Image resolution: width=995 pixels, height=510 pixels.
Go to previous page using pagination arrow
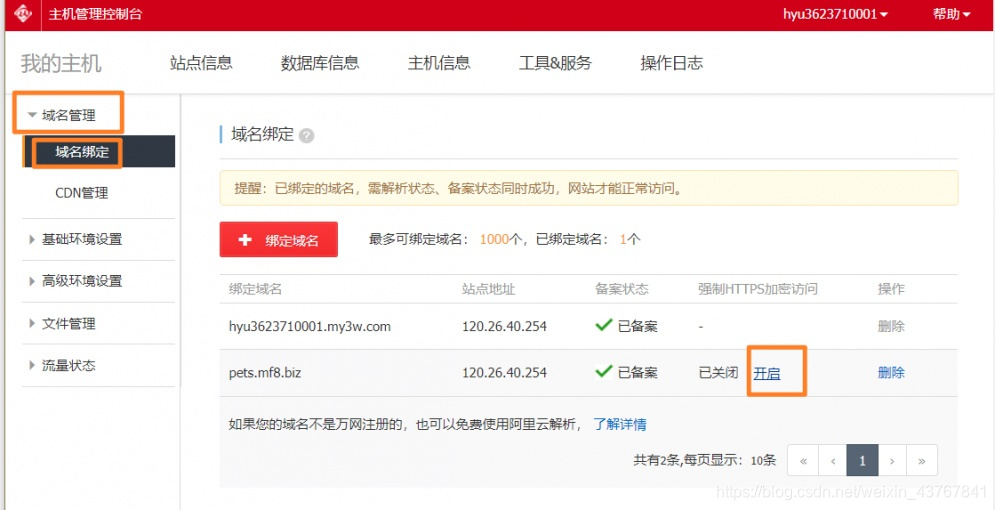(x=832, y=460)
